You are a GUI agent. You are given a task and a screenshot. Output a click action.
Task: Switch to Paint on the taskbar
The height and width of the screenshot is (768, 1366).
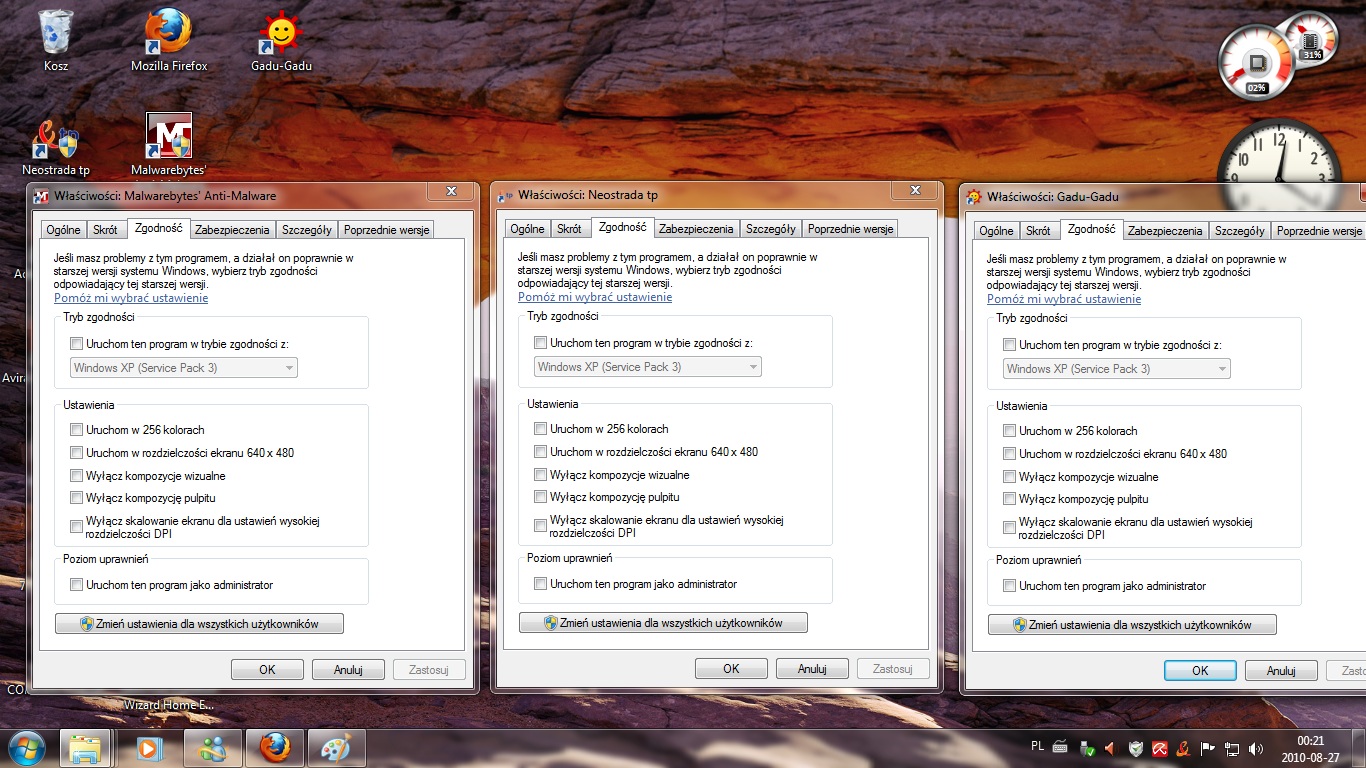point(337,747)
